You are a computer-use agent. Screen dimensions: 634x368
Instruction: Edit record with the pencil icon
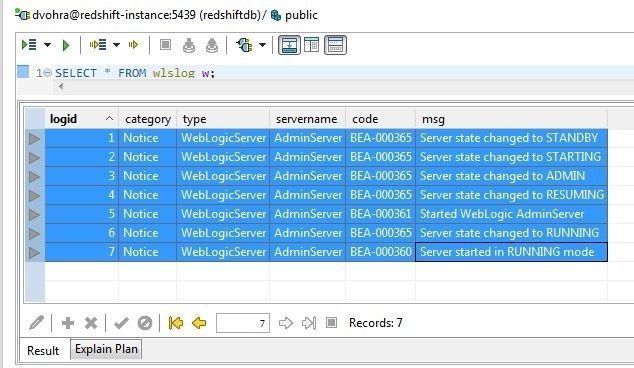tap(36, 323)
